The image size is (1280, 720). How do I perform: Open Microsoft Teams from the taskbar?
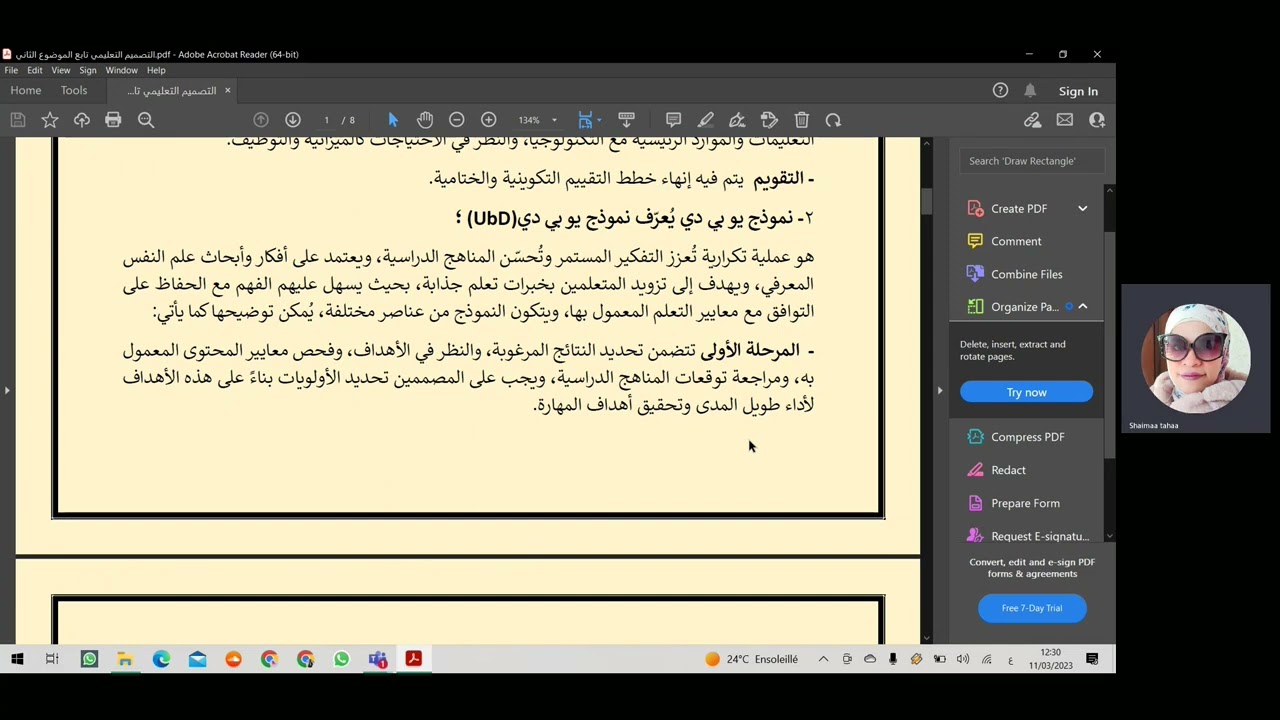coord(377,659)
